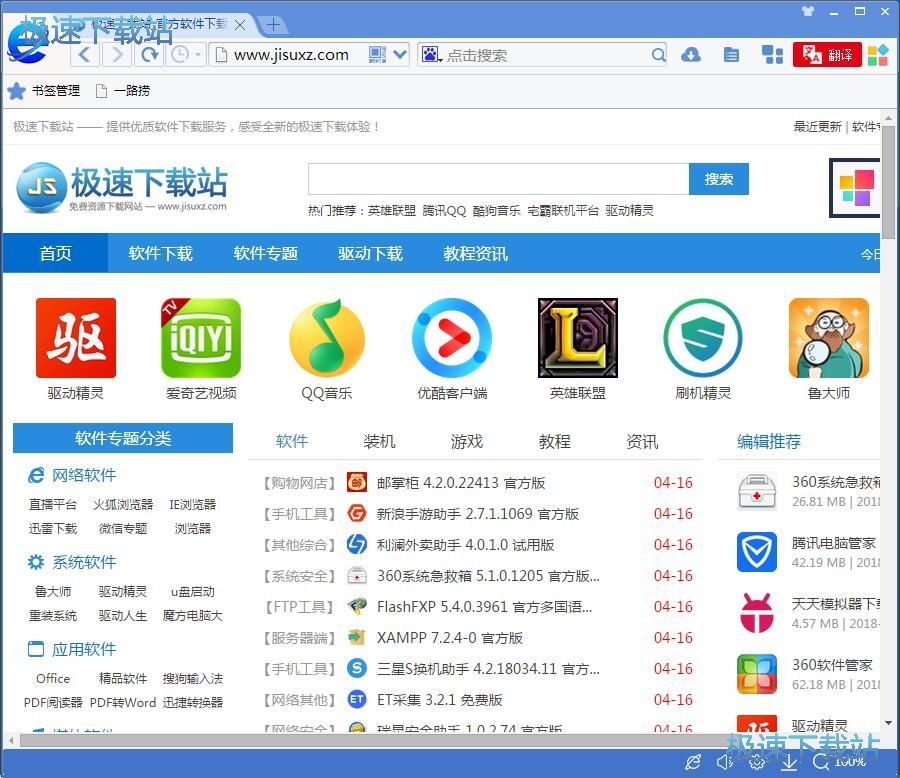Open FlashFXP 5.4.0.3961 list entry
The width and height of the screenshot is (900, 778).
(x=484, y=606)
